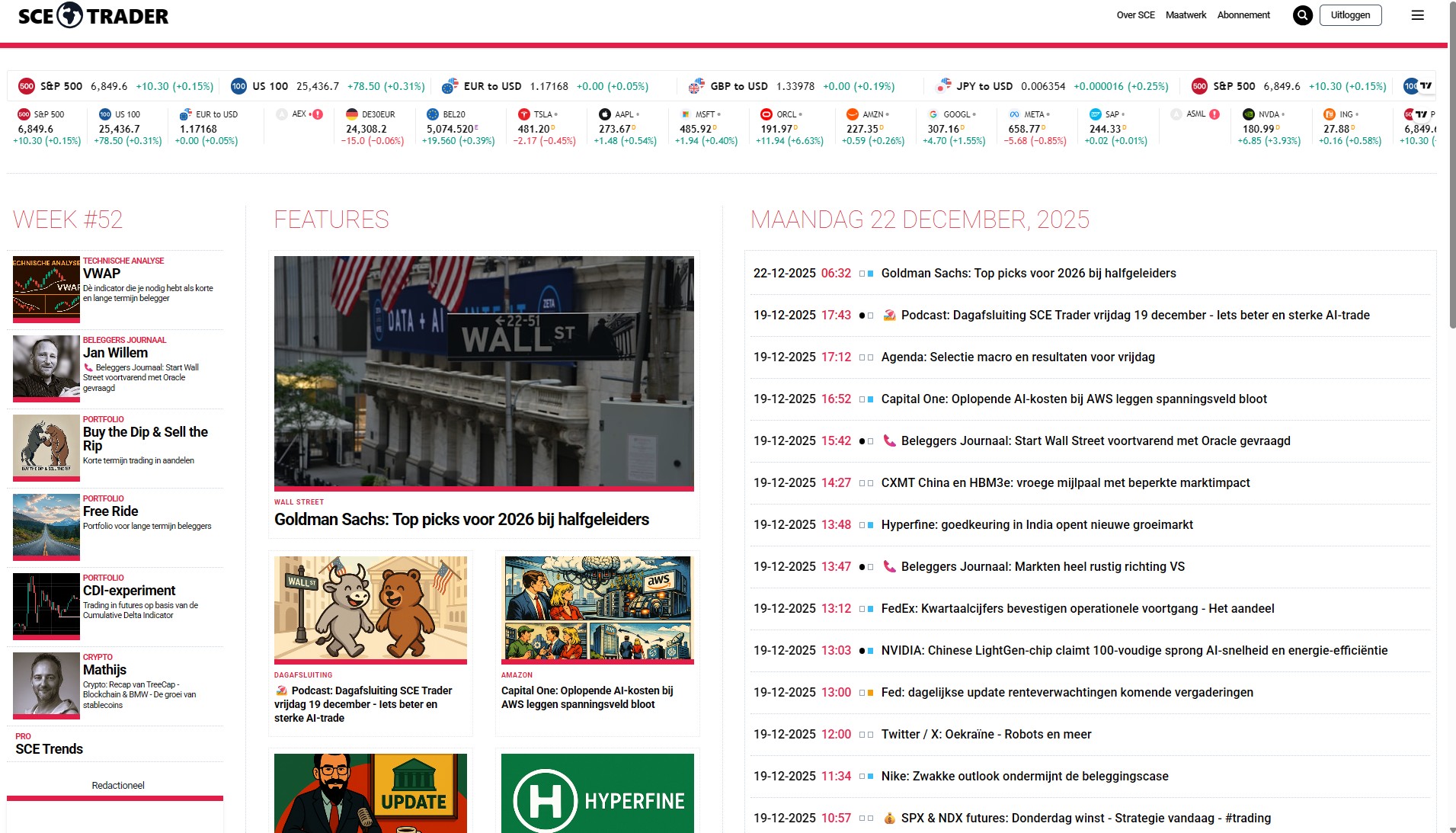Open the Buy the Dip & Sell the Rip portfolio
This screenshot has width=1456, height=833.
146,439
